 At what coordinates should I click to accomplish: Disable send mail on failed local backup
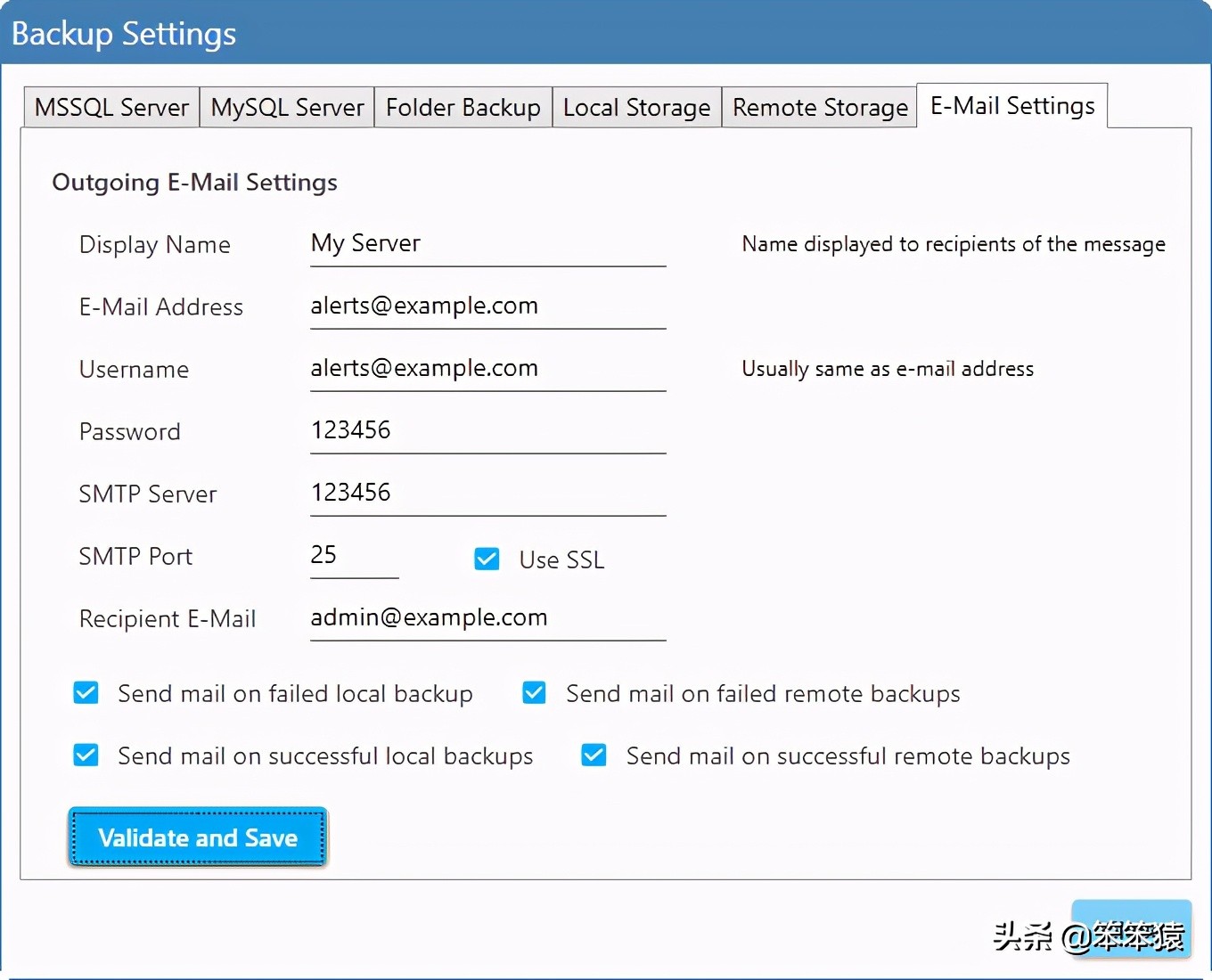[x=86, y=692]
